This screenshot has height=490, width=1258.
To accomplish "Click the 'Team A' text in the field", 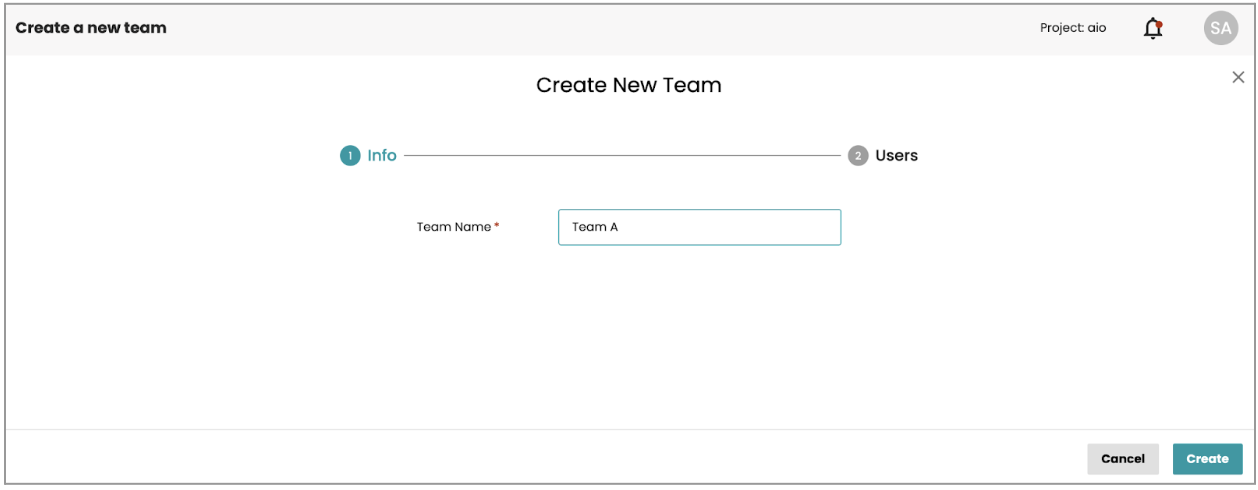I will point(594,227).
